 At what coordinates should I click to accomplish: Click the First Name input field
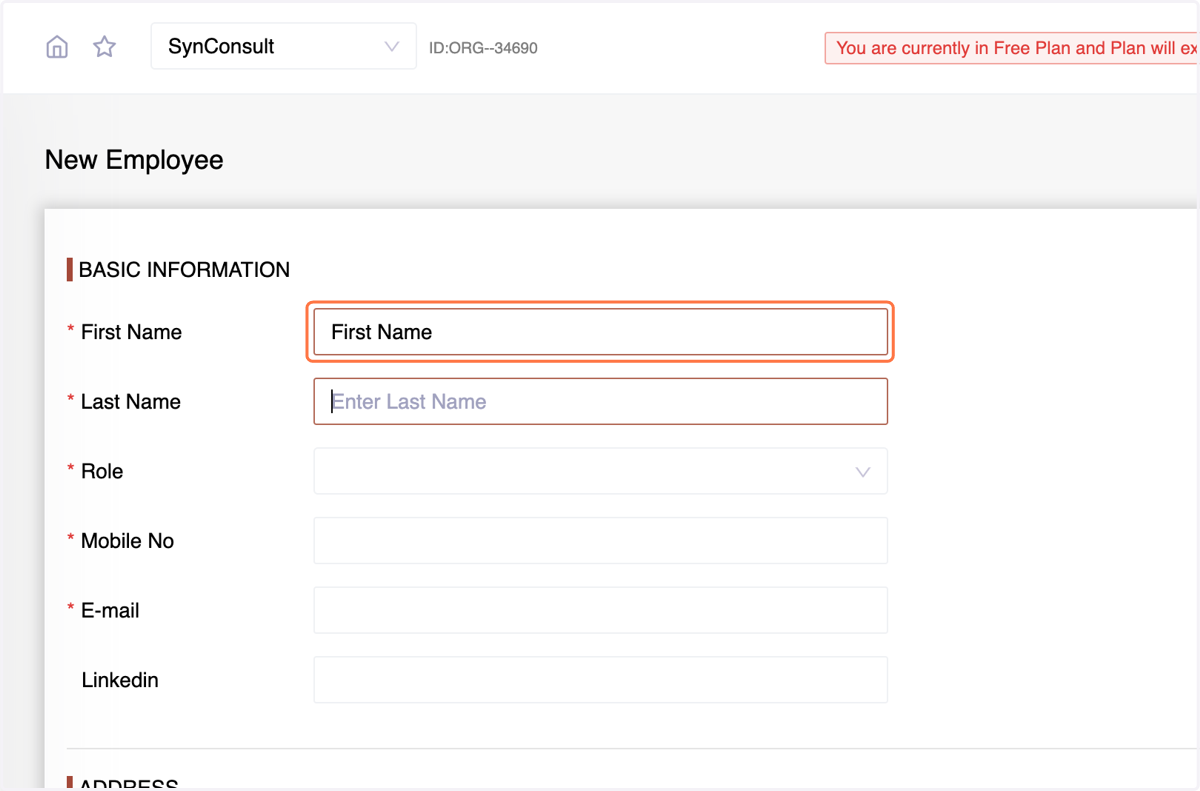pyautogui.click(x=600, y=332)
